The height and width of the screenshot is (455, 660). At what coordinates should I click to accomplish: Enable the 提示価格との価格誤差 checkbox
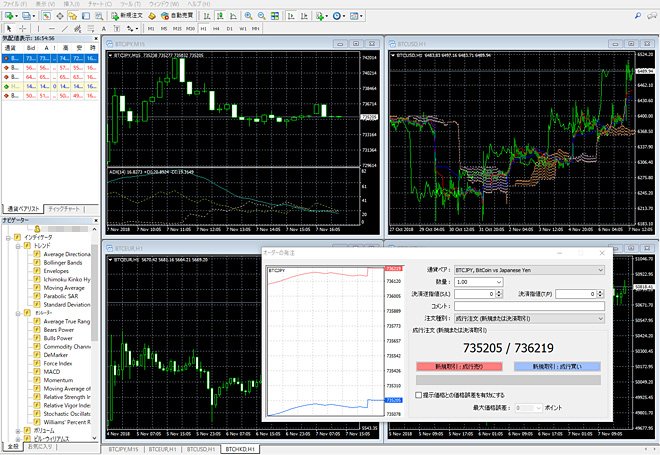coord(418,395)
